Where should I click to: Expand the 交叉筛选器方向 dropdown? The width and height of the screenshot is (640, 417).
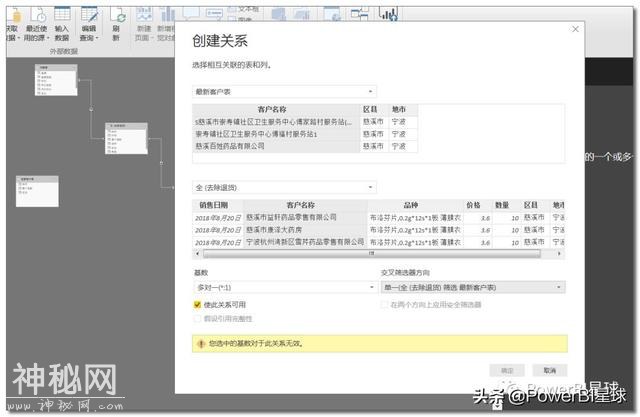coord(472,287)
